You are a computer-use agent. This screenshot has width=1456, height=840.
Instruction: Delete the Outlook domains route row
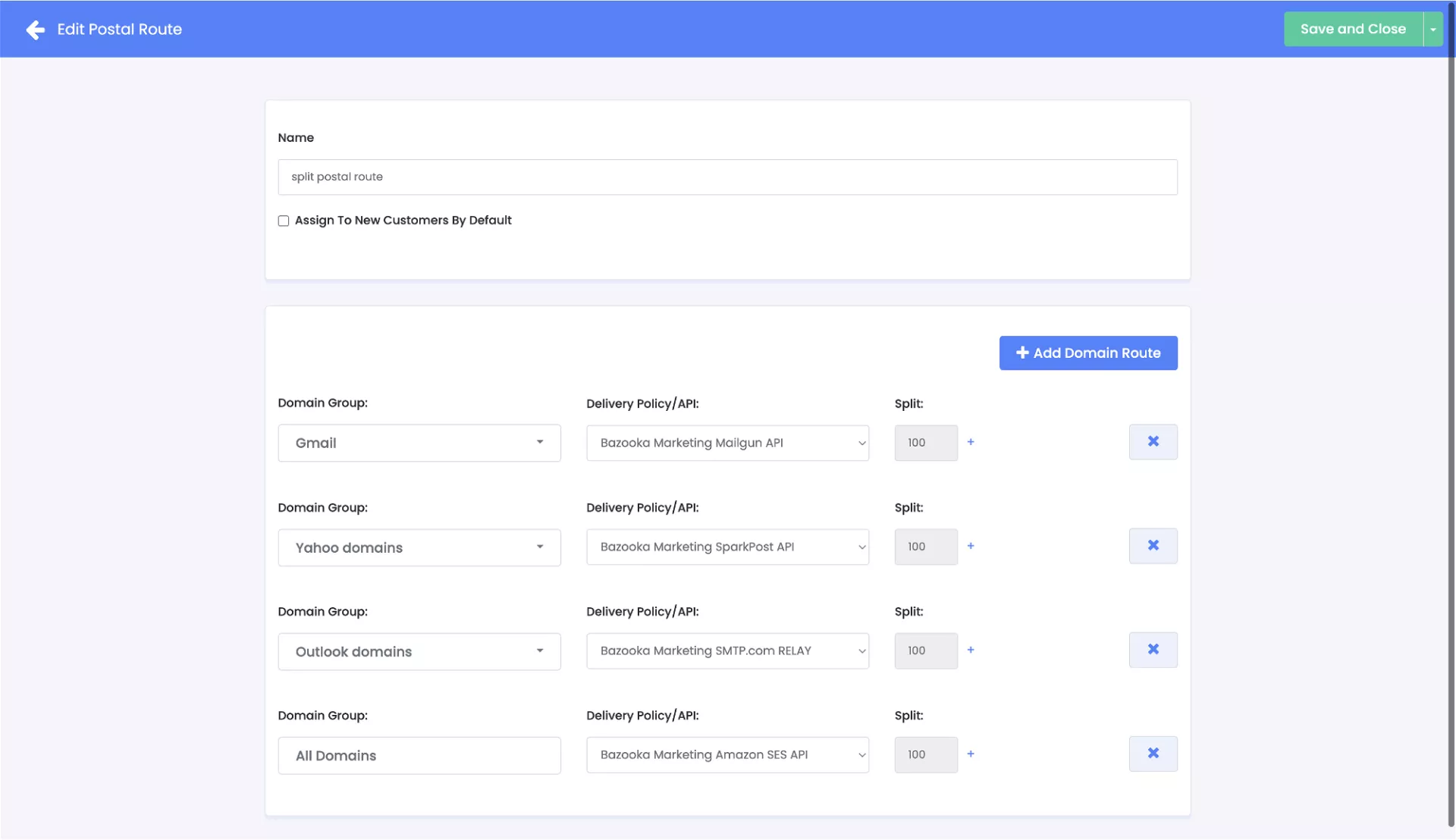coord(1153,650)
